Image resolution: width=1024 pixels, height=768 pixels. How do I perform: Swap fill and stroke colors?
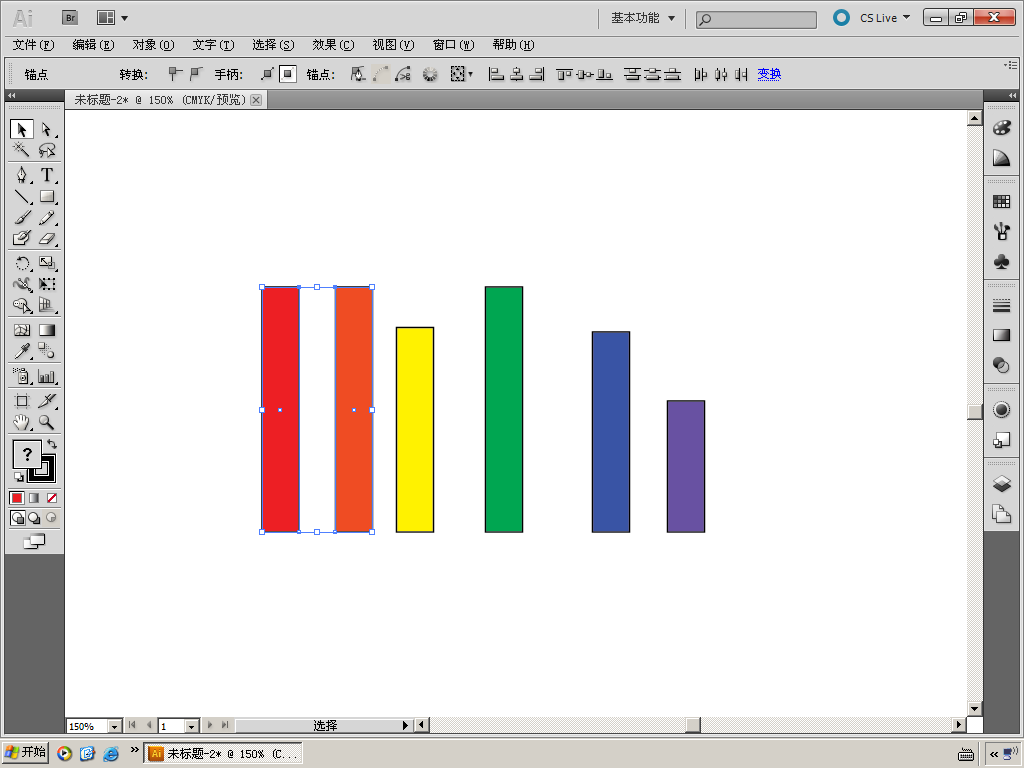click(x=52, y=443)
